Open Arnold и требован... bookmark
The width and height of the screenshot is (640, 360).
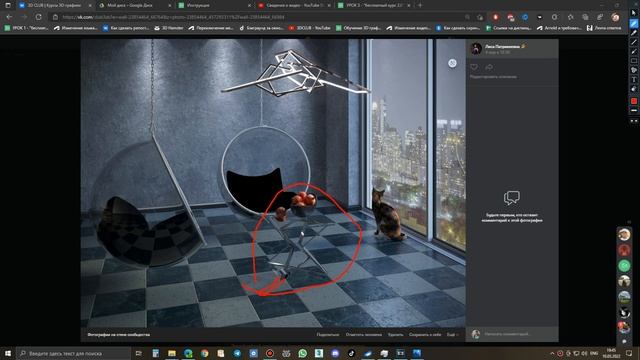pyautogui.click(x=559, y=28)
